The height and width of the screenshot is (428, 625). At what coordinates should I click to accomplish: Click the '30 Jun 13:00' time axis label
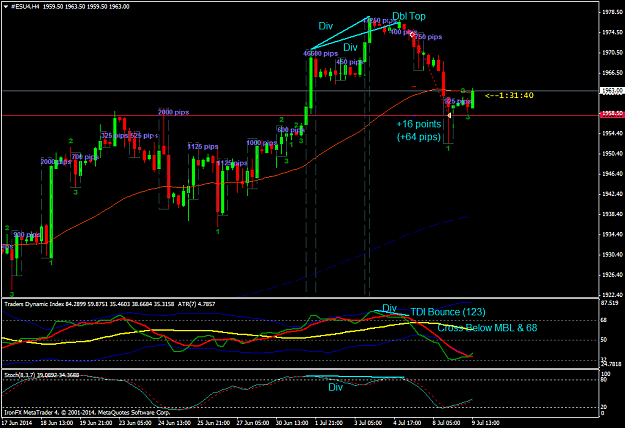click(x=292, y=423)
